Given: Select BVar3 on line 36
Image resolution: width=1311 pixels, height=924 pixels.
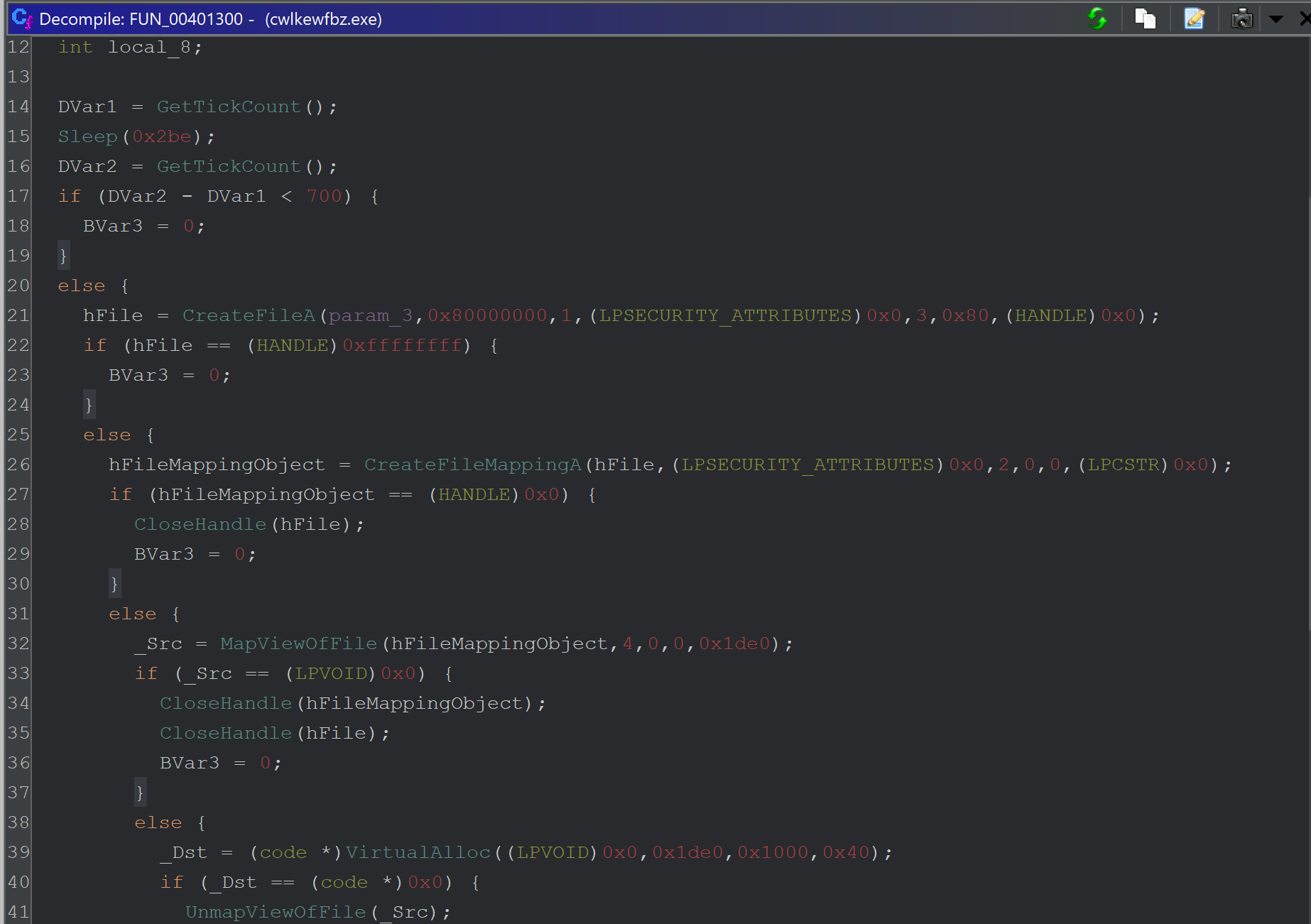Looking at the screenshot, I should (190, 763).
